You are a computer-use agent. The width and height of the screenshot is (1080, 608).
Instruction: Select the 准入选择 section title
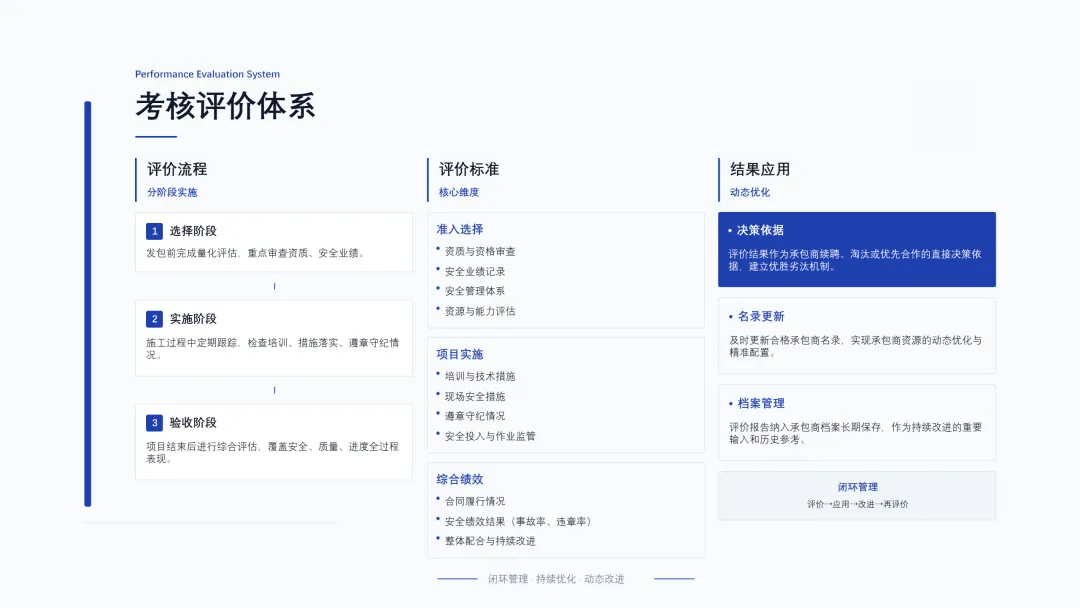pos(459,229)
